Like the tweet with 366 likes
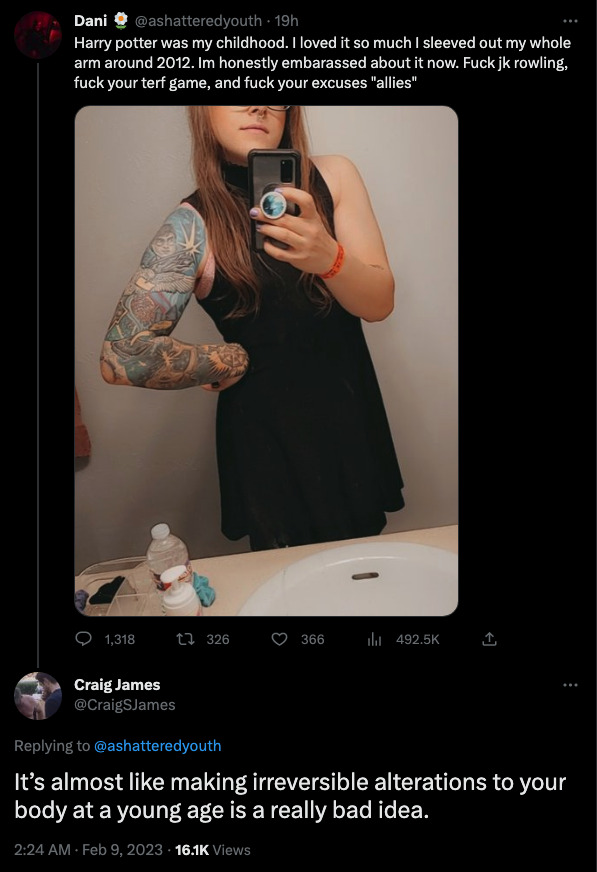The height and width of the screenshot is (872, 597). pos(279,639)
